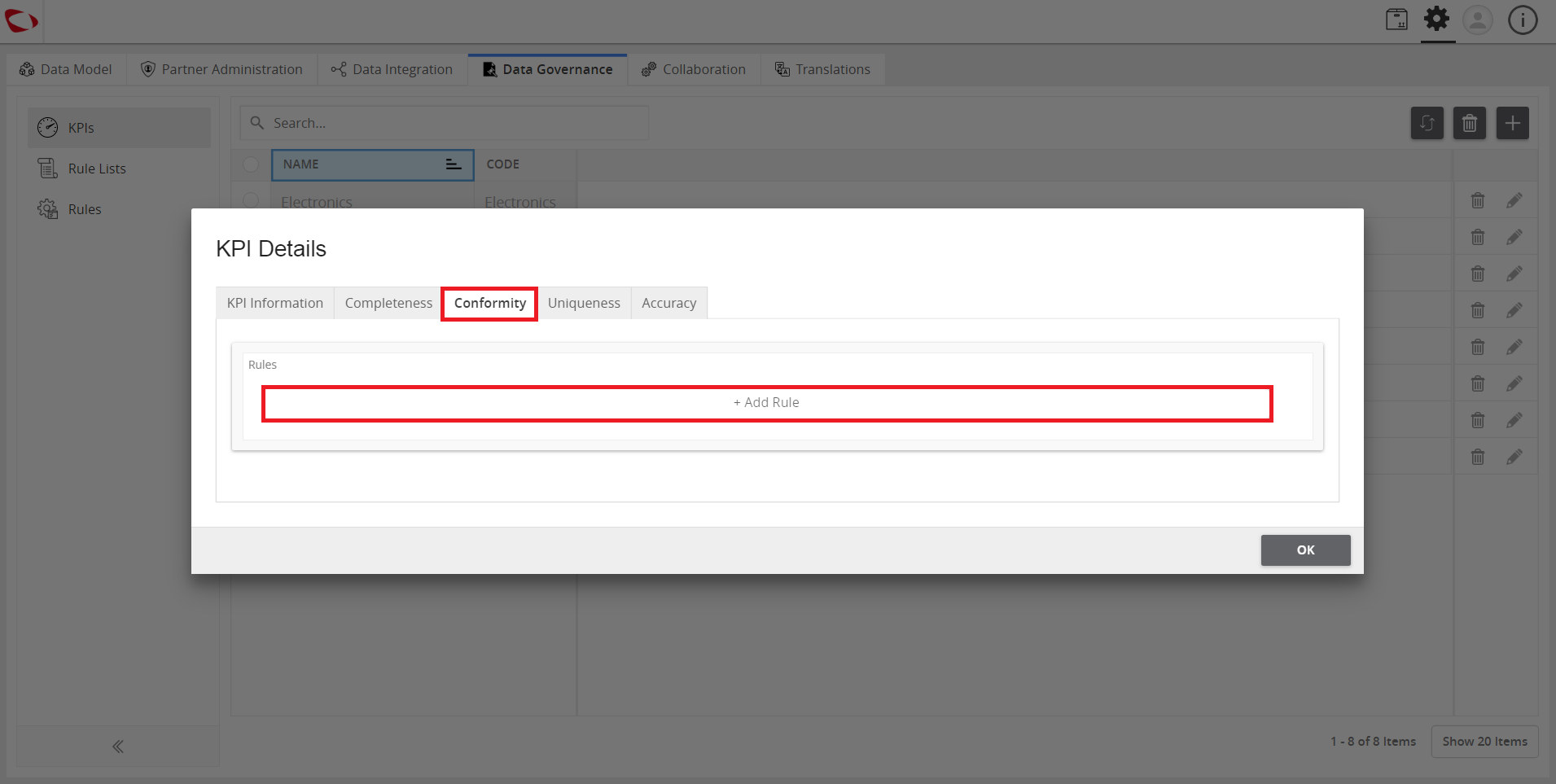Switch to the Data Model tab

[66, 69]
